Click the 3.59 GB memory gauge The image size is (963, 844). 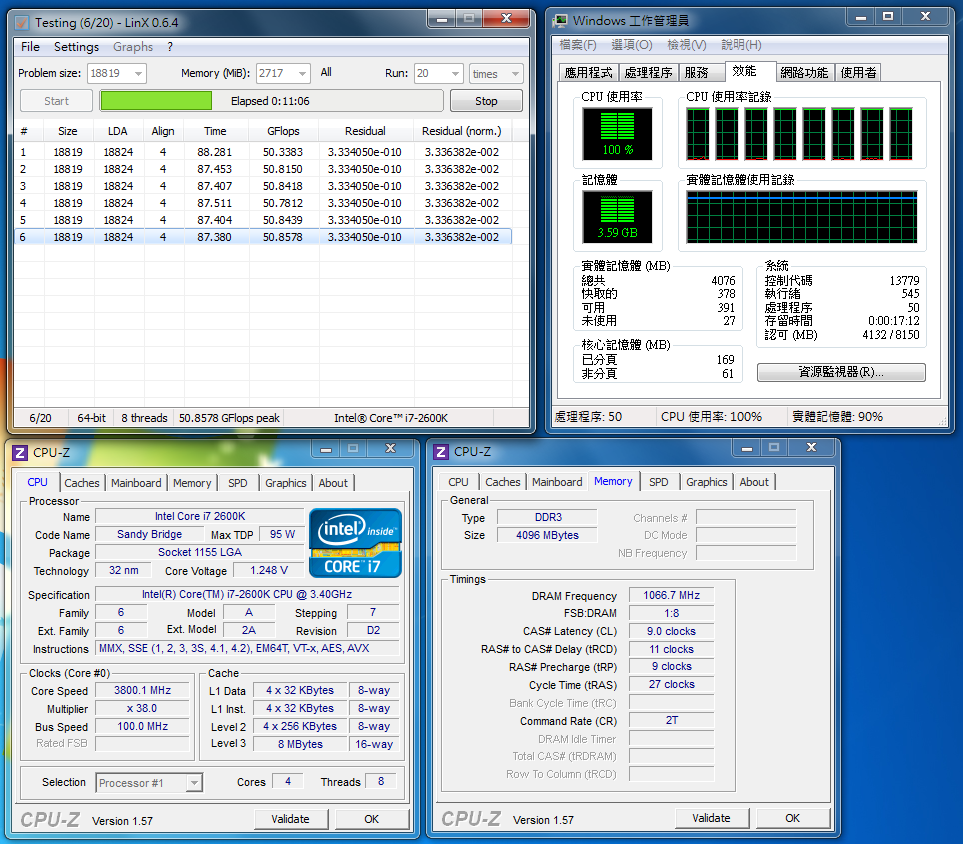coord(617,217)
